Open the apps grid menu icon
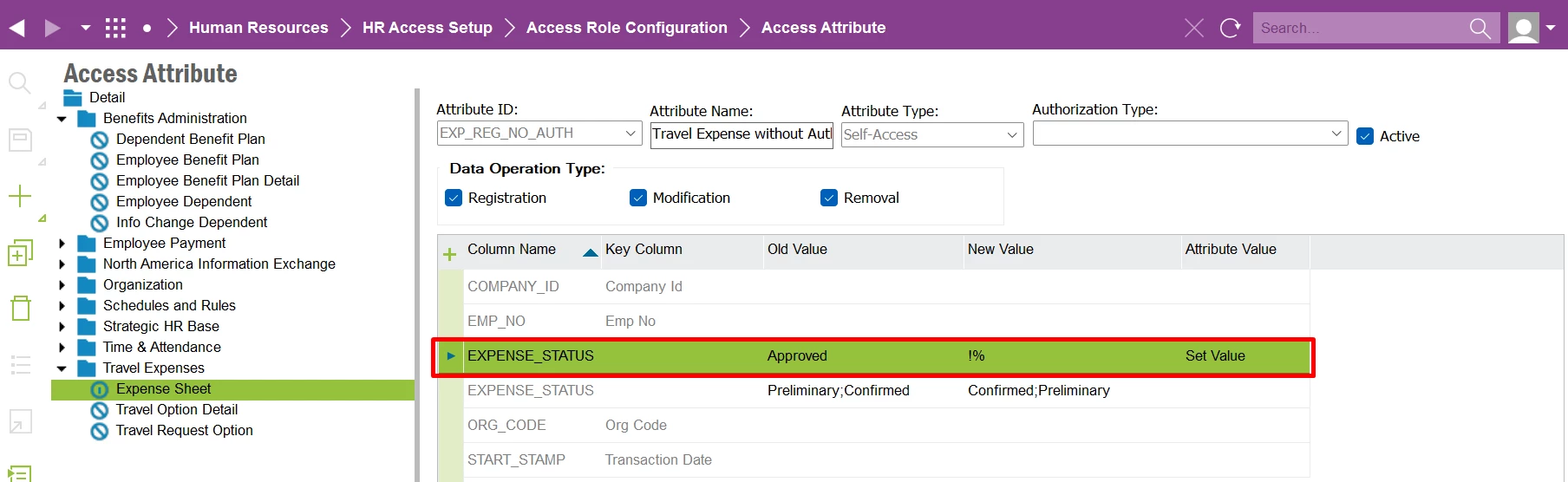Screen dimensions: 1568x482 115,28
